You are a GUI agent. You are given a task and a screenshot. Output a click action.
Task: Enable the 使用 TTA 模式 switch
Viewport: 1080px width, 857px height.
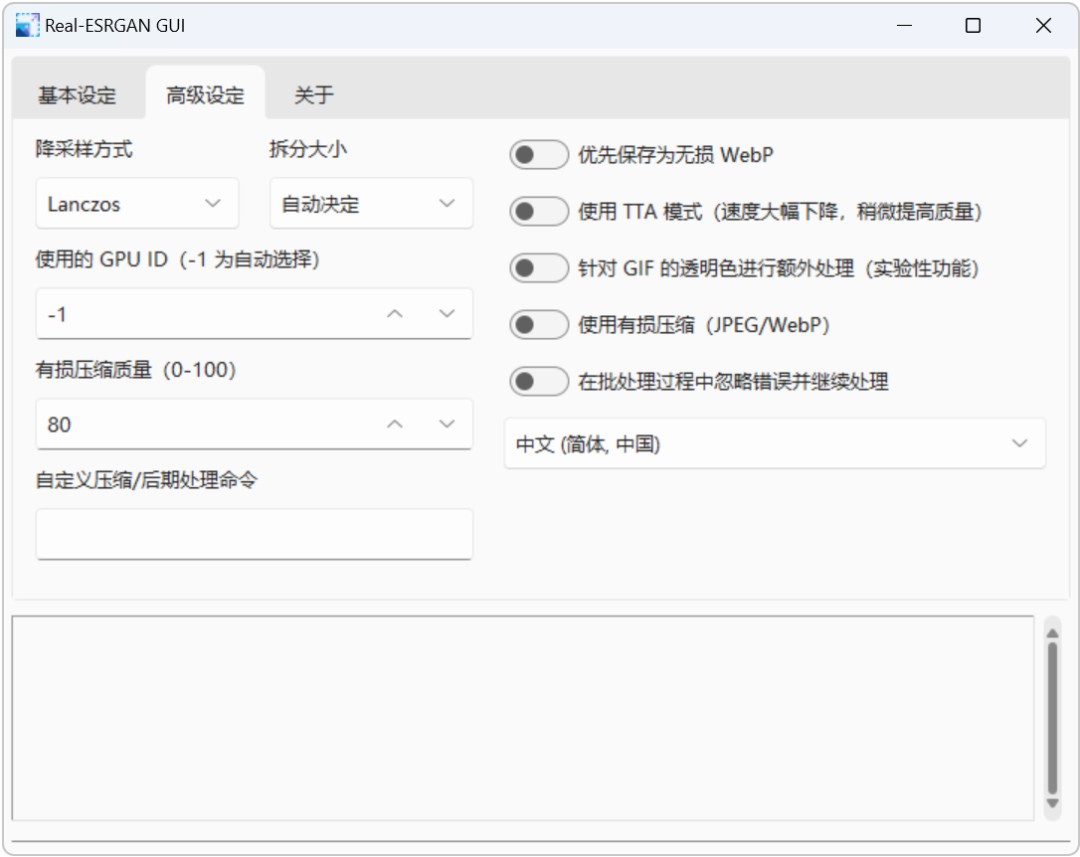click(539, 211)
